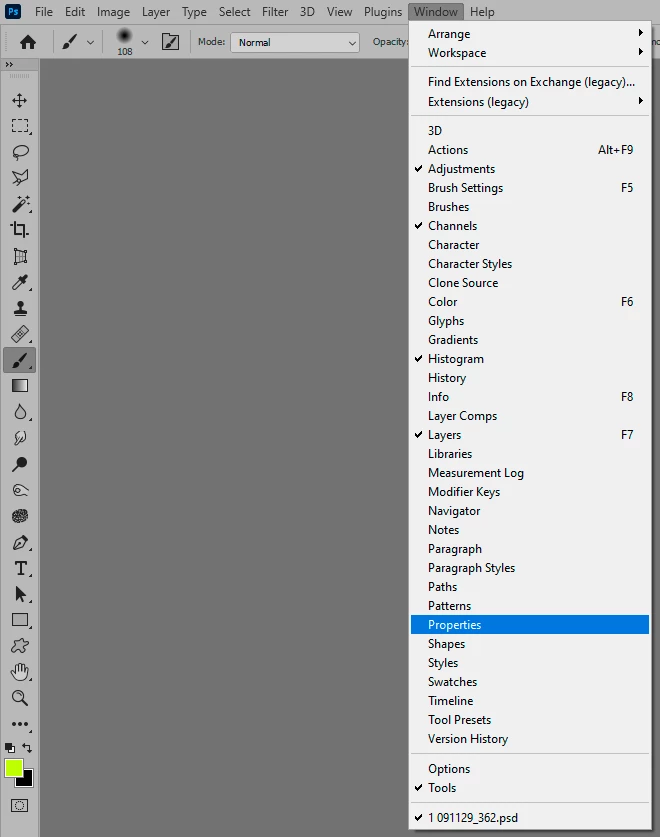
Task: Select the Magic Wand tool
Action: 20,204
